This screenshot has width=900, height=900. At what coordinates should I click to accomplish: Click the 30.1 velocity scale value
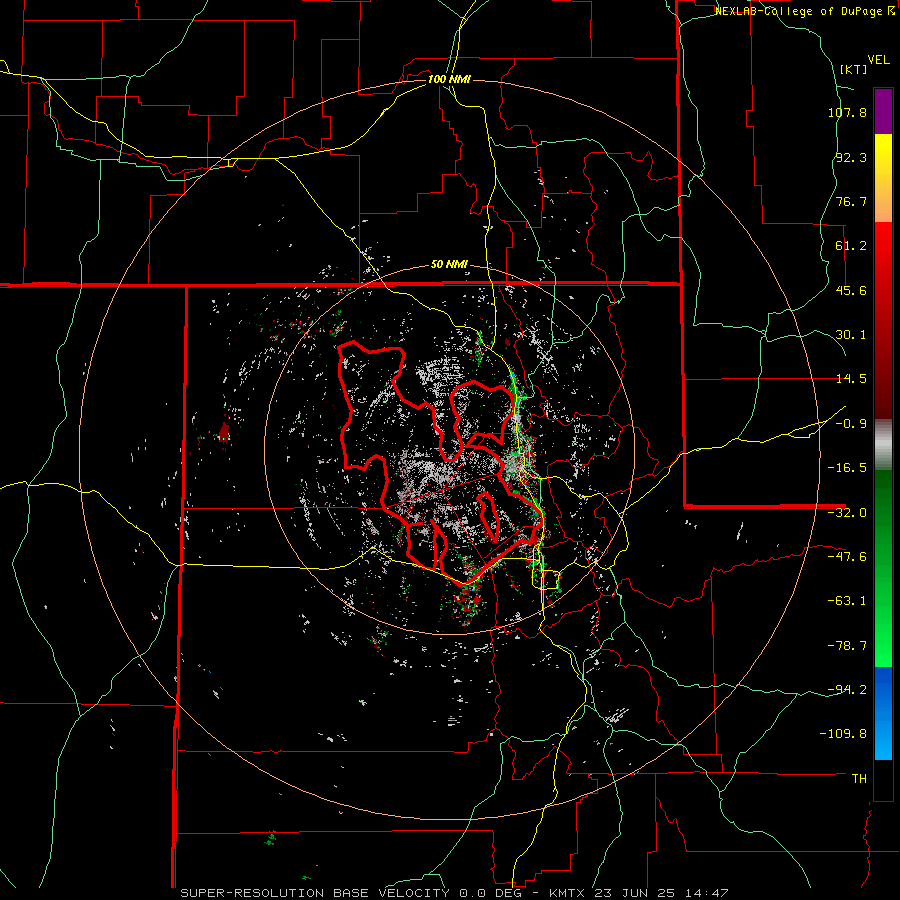(x=851, y=335)
